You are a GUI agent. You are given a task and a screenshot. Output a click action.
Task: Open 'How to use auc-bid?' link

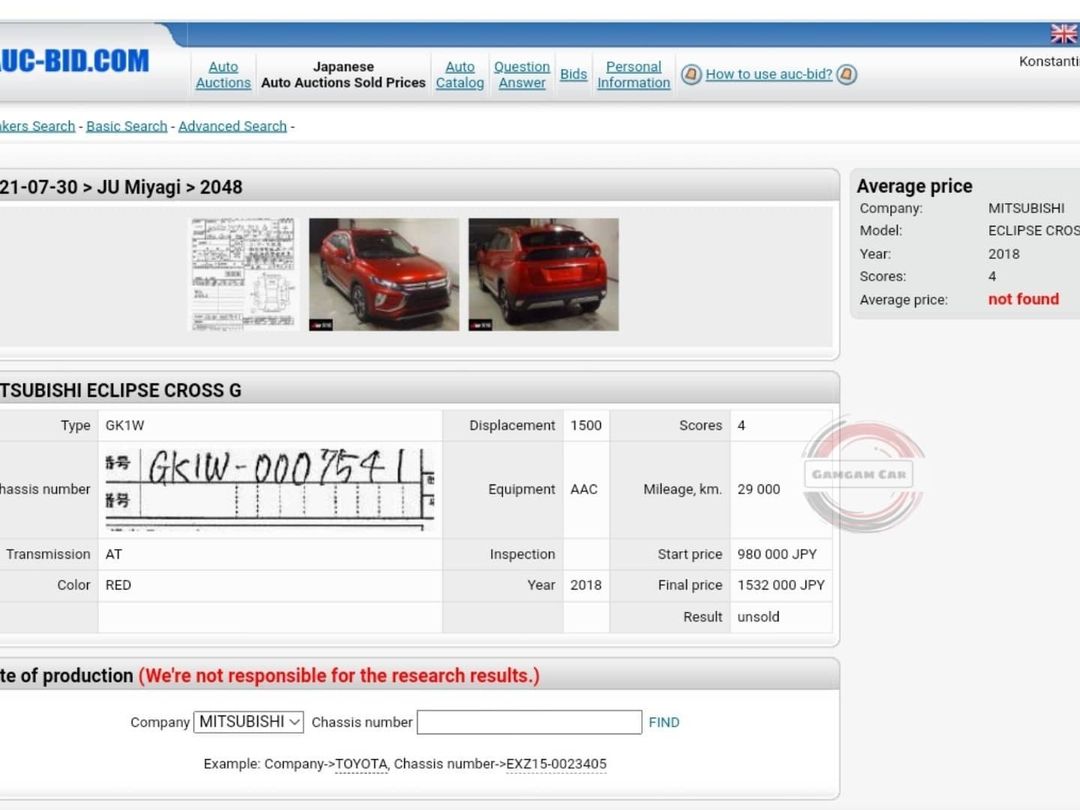click(769, 74)
